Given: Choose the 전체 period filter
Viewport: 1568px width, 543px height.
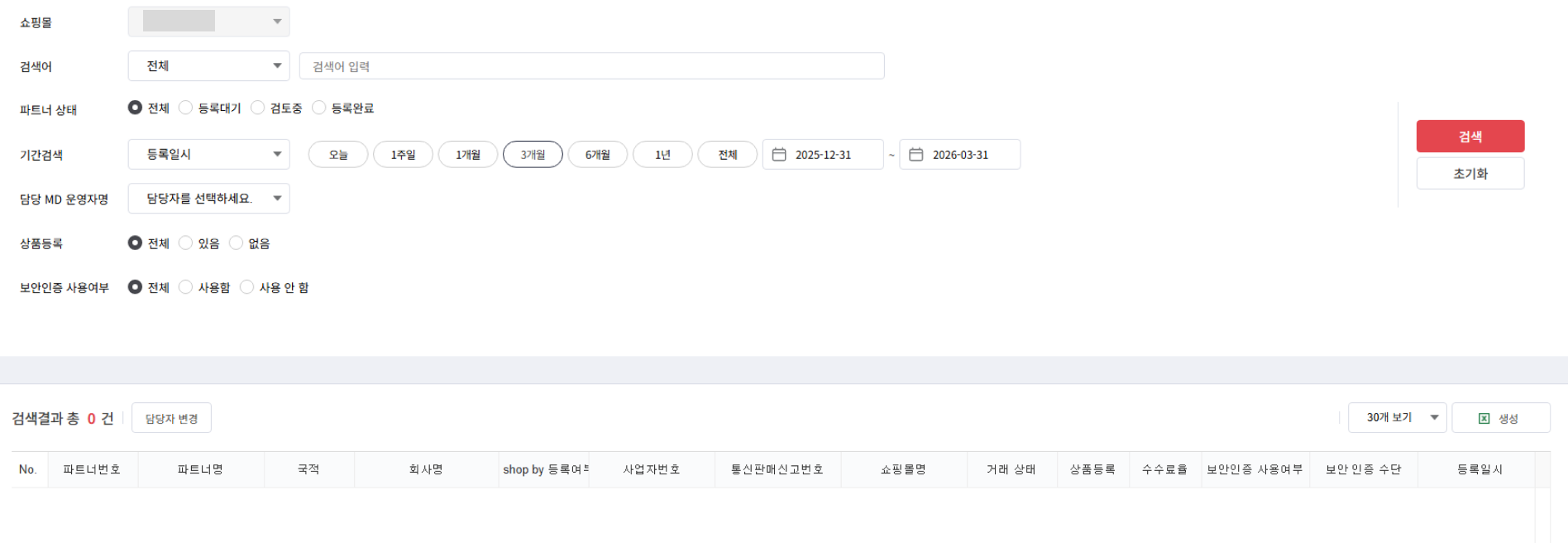Looking at the screenshot, I should click(728, 155).
